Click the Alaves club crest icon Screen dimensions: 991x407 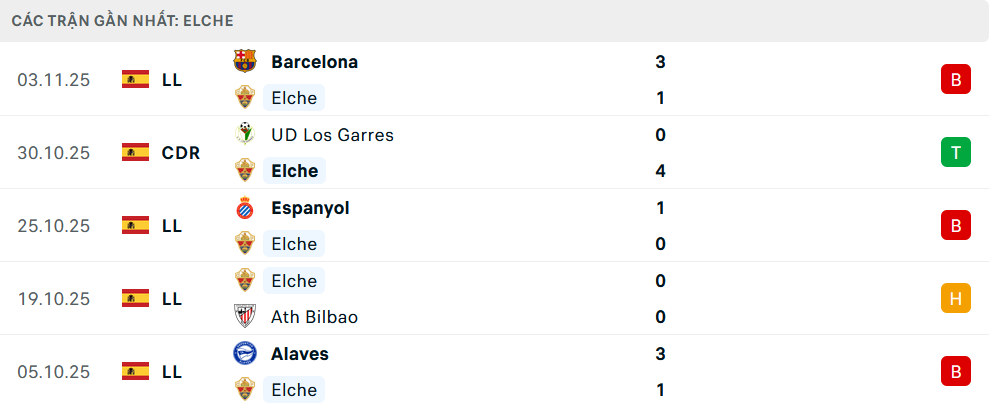pyautogui.click(x=245, y=354)
